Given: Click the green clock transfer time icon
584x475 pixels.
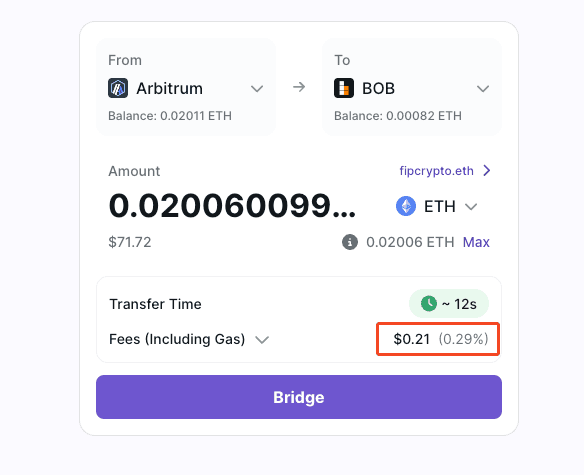Looking at the screenshot, I should tap(429, 304).
